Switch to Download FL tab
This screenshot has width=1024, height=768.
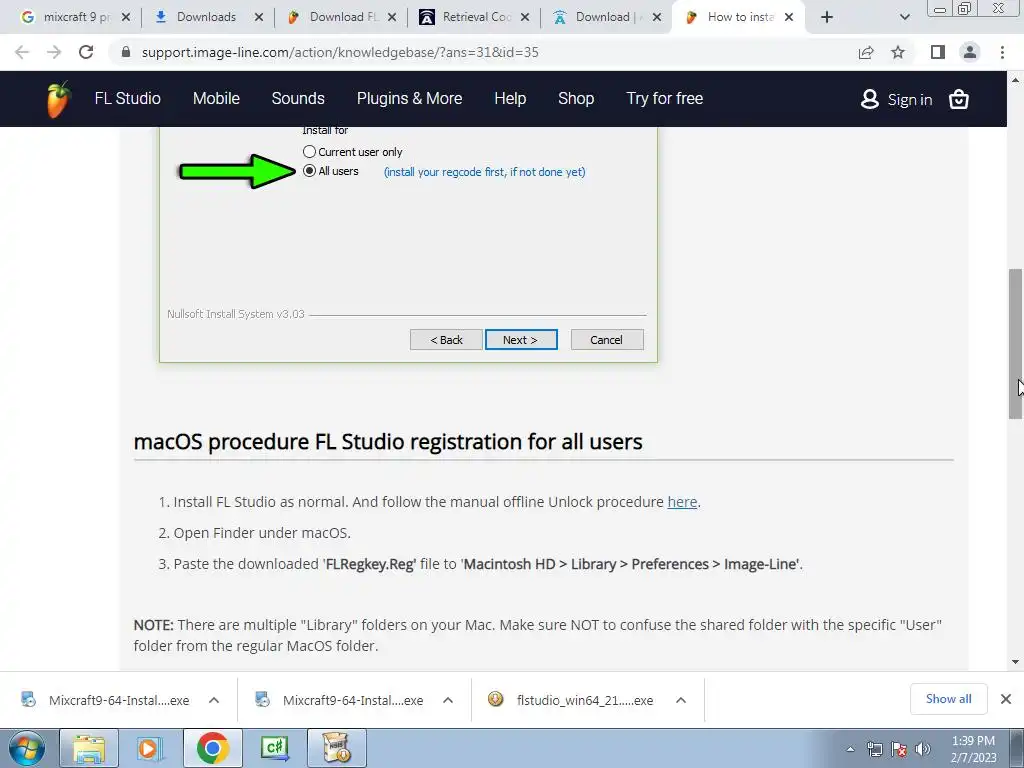coord(342,17)
